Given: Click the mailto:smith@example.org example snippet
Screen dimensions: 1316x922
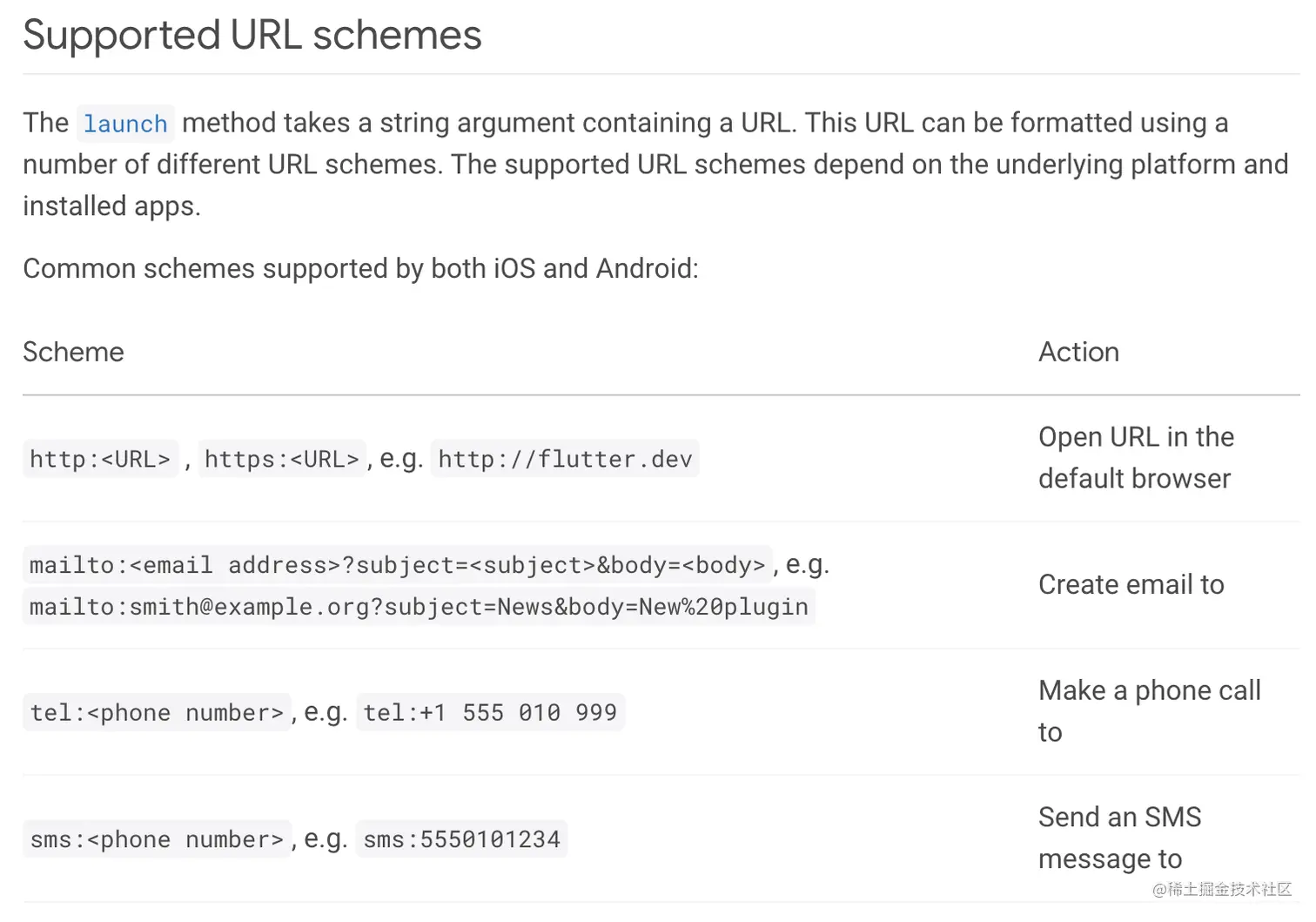Looking at the screenshot, I should [419, 607].
